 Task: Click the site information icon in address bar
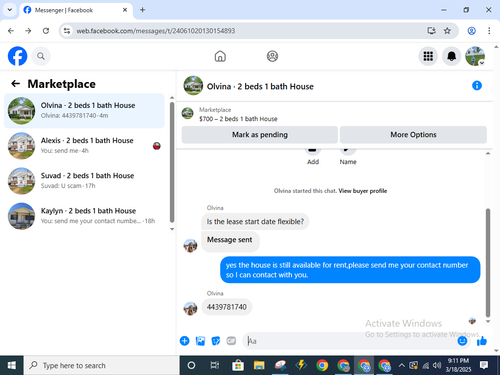coord(67,31)
